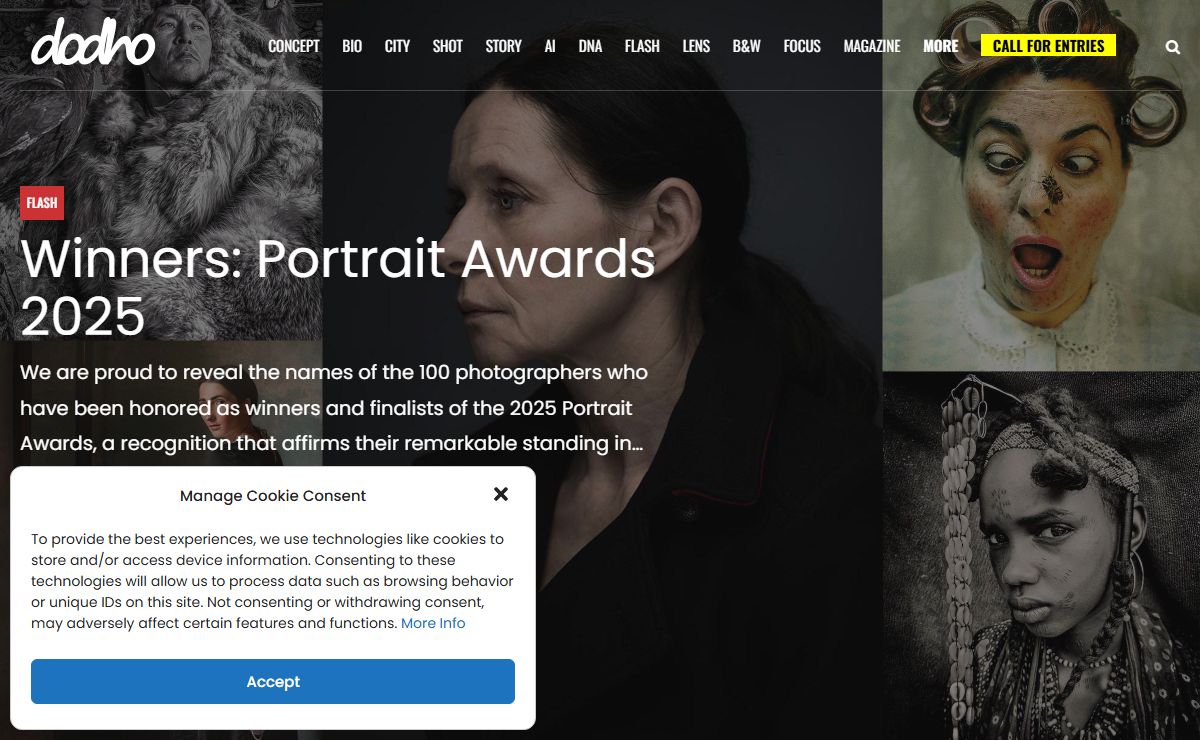This screenshot has width=1200, height=740.
Task: Open the MAGAZINE menu item
Action: (872, 46)
